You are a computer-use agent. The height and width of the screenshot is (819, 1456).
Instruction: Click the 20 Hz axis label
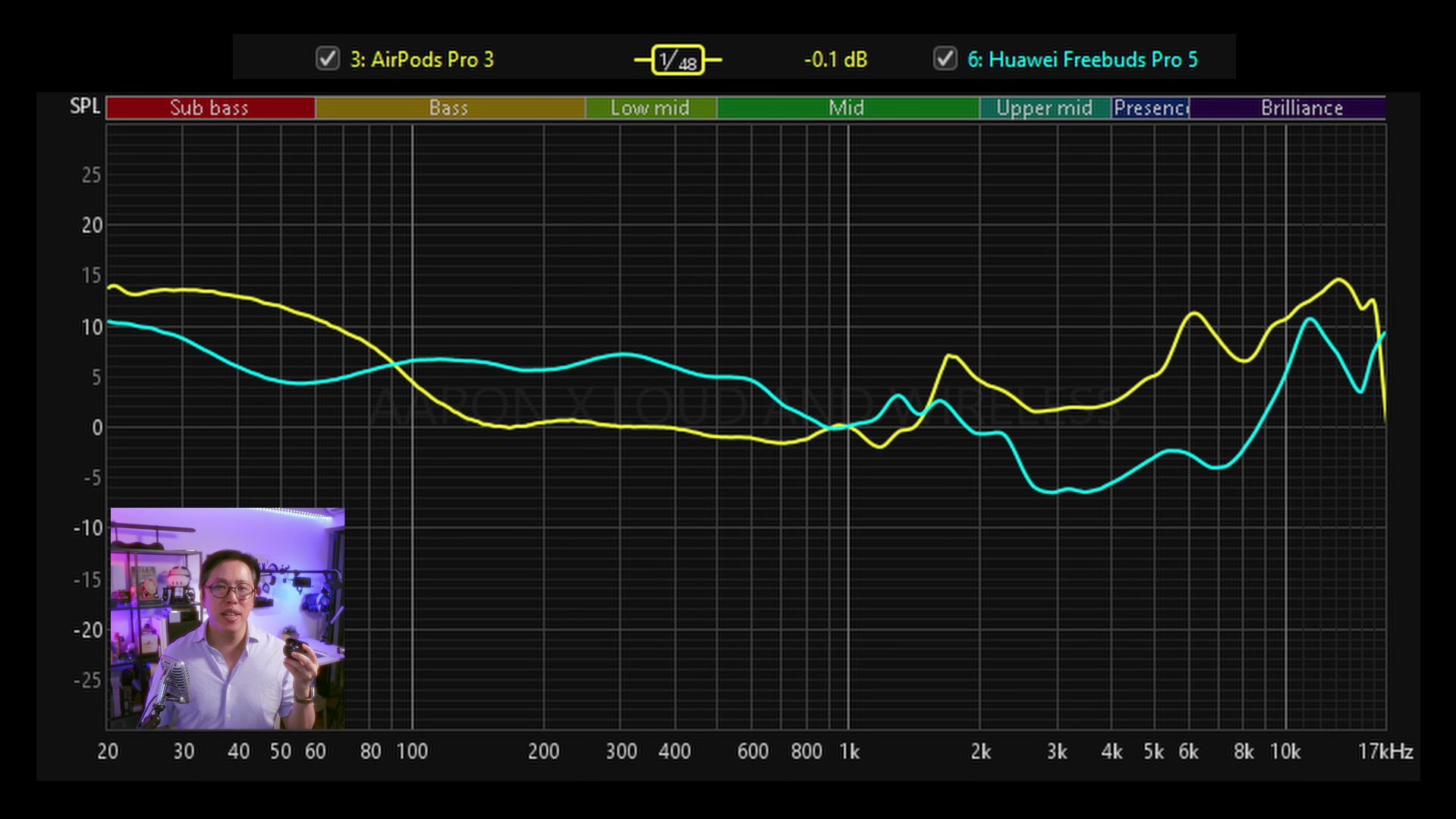(108, 751)
